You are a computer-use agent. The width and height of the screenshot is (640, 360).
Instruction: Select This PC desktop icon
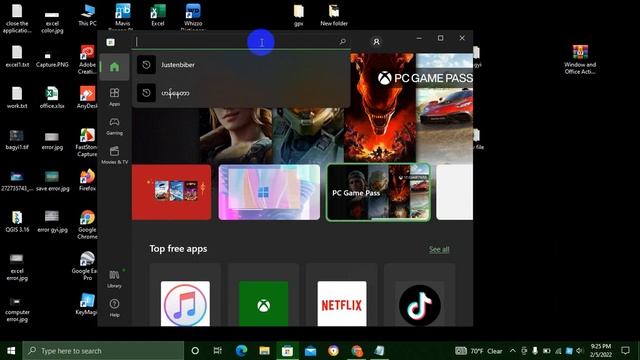pyautogui.click(x=87, y=16)
